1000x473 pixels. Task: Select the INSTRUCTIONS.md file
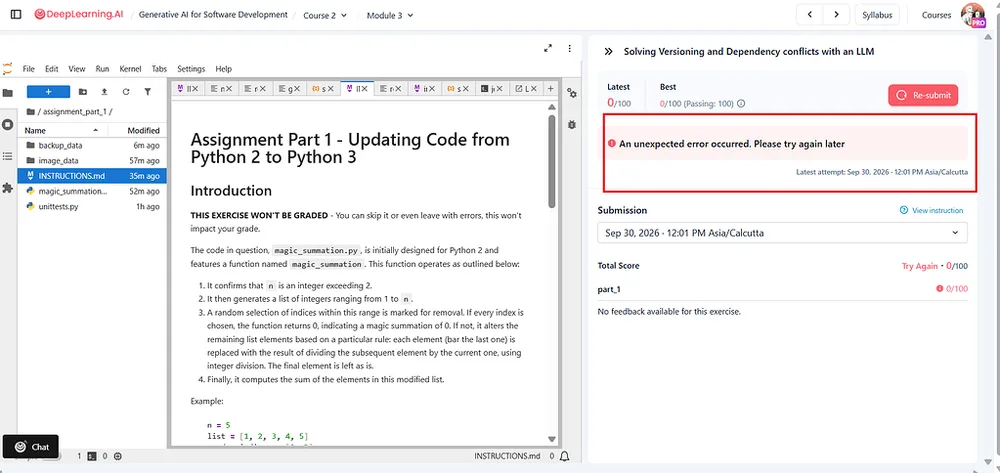click(92, 176)
